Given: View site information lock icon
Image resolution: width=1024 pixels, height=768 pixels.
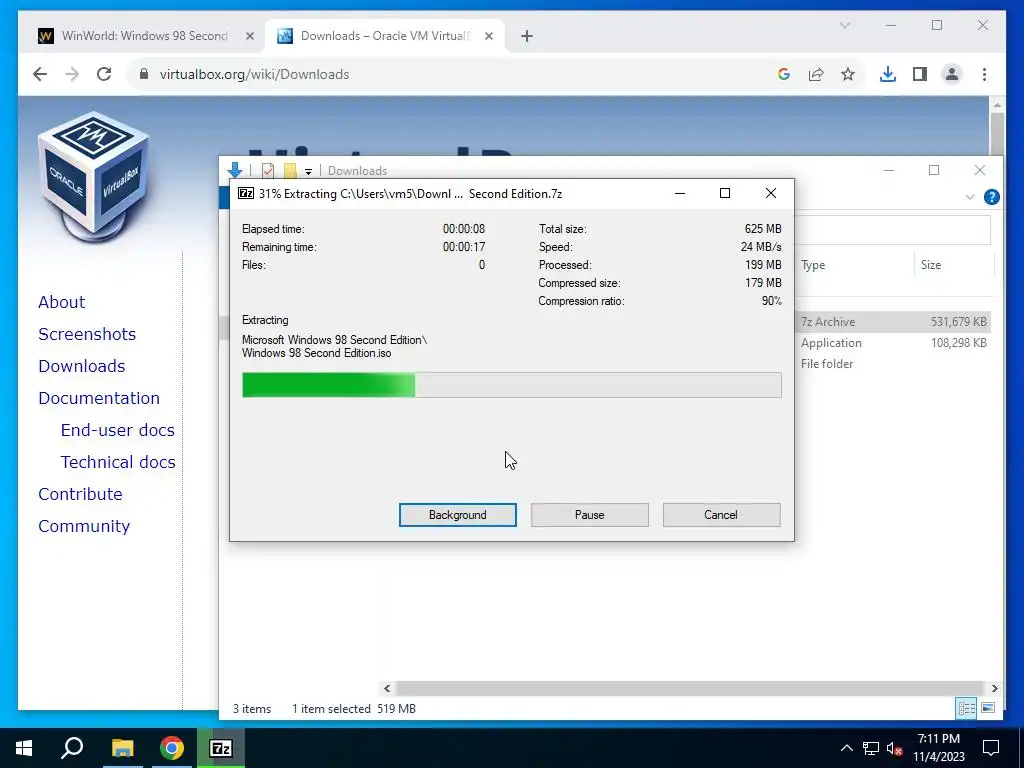Looking at the screenshot, I should [144, 74].
